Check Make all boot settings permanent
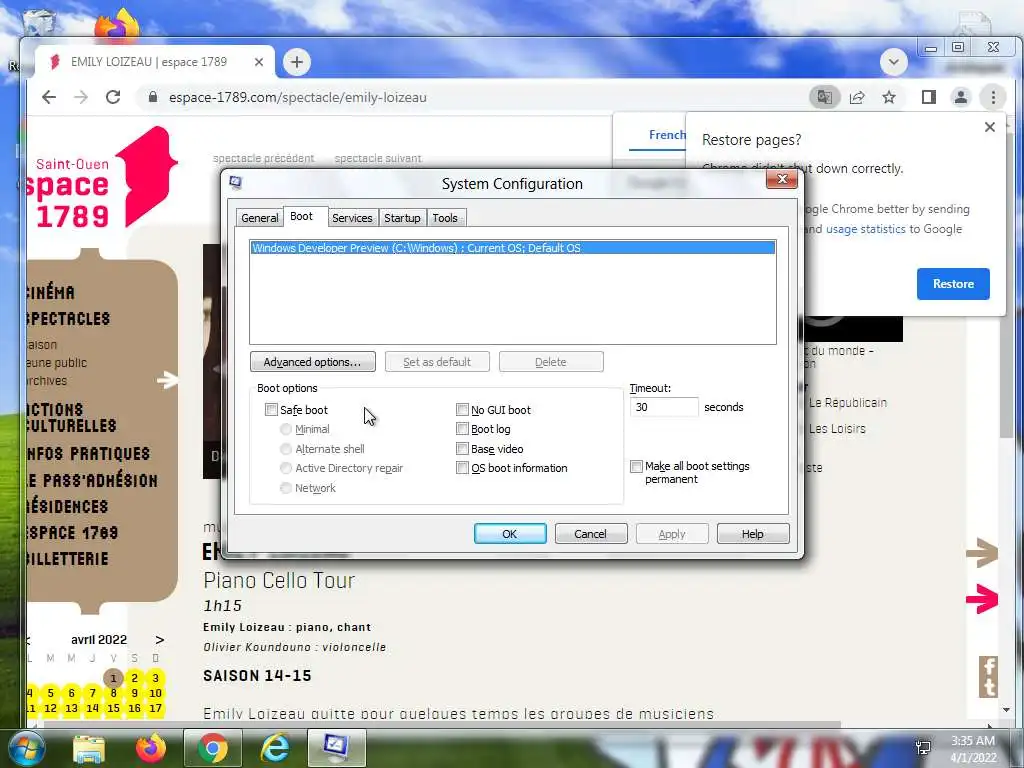This screenshot has width=1024, height=768. (636, 466)
